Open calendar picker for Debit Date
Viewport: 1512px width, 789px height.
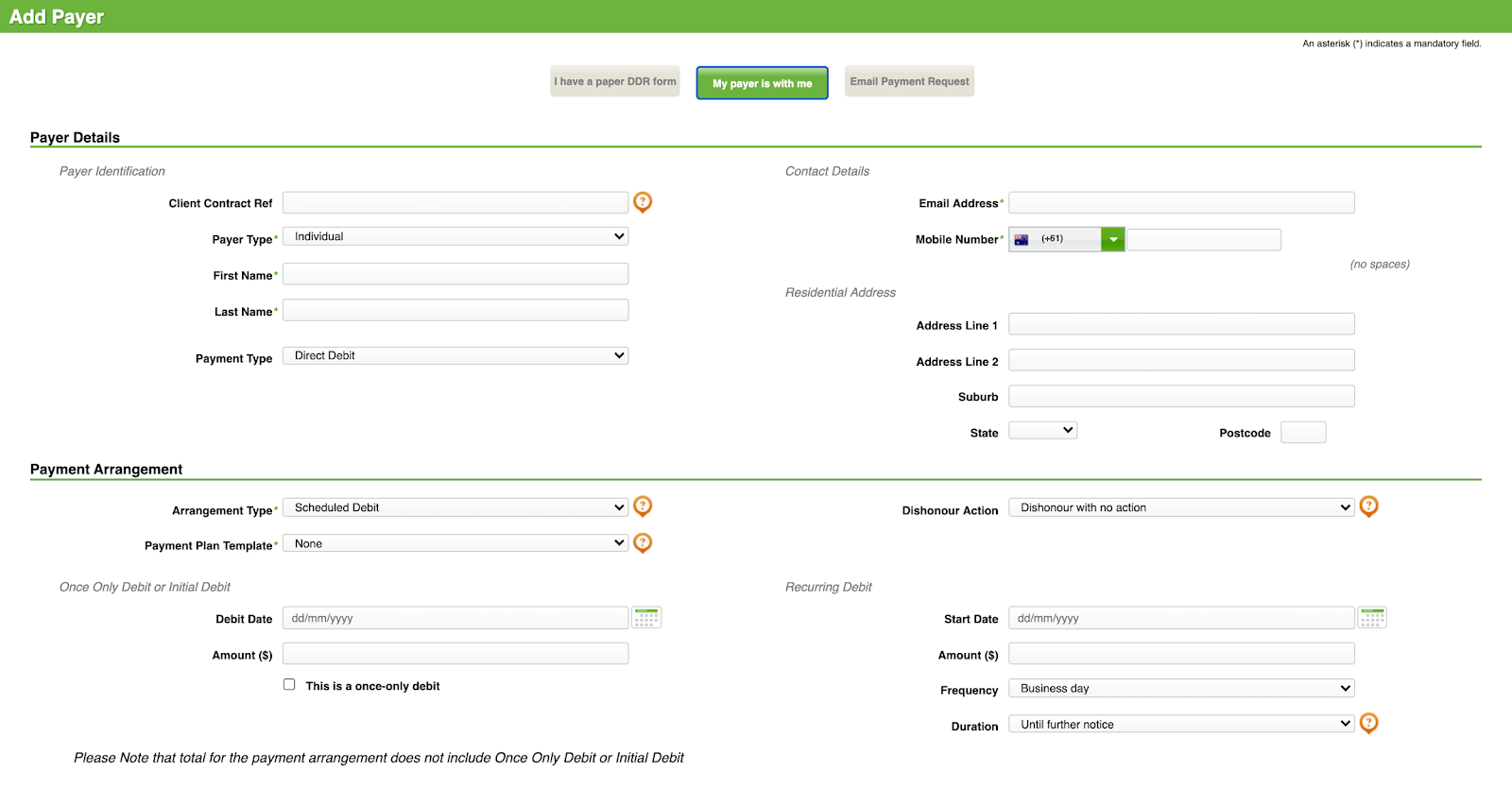tap(646, 618)
